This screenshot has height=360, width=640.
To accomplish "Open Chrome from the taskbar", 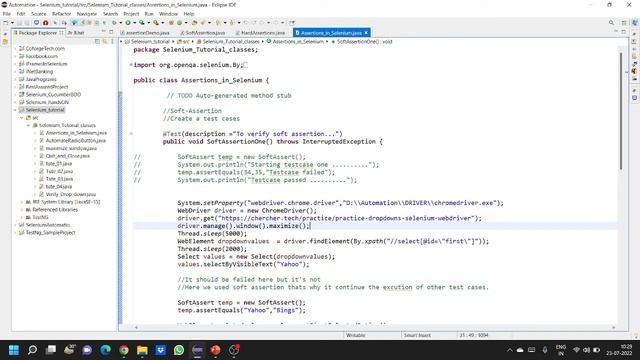I will click(x=124, y=350).
